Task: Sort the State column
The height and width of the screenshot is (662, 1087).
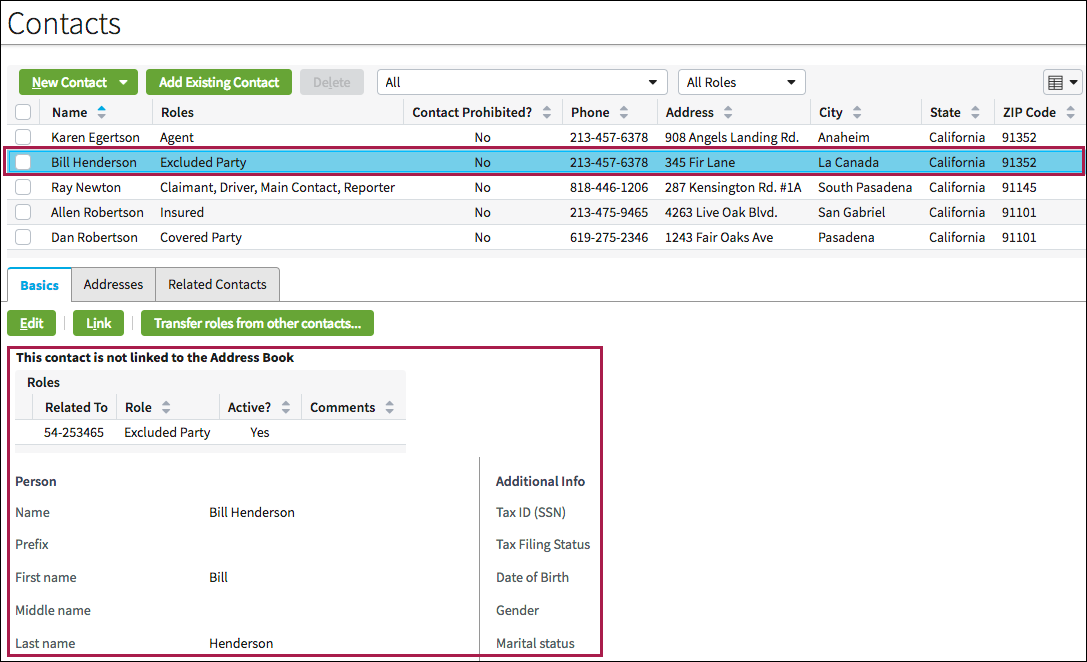Action: [977, 111]
